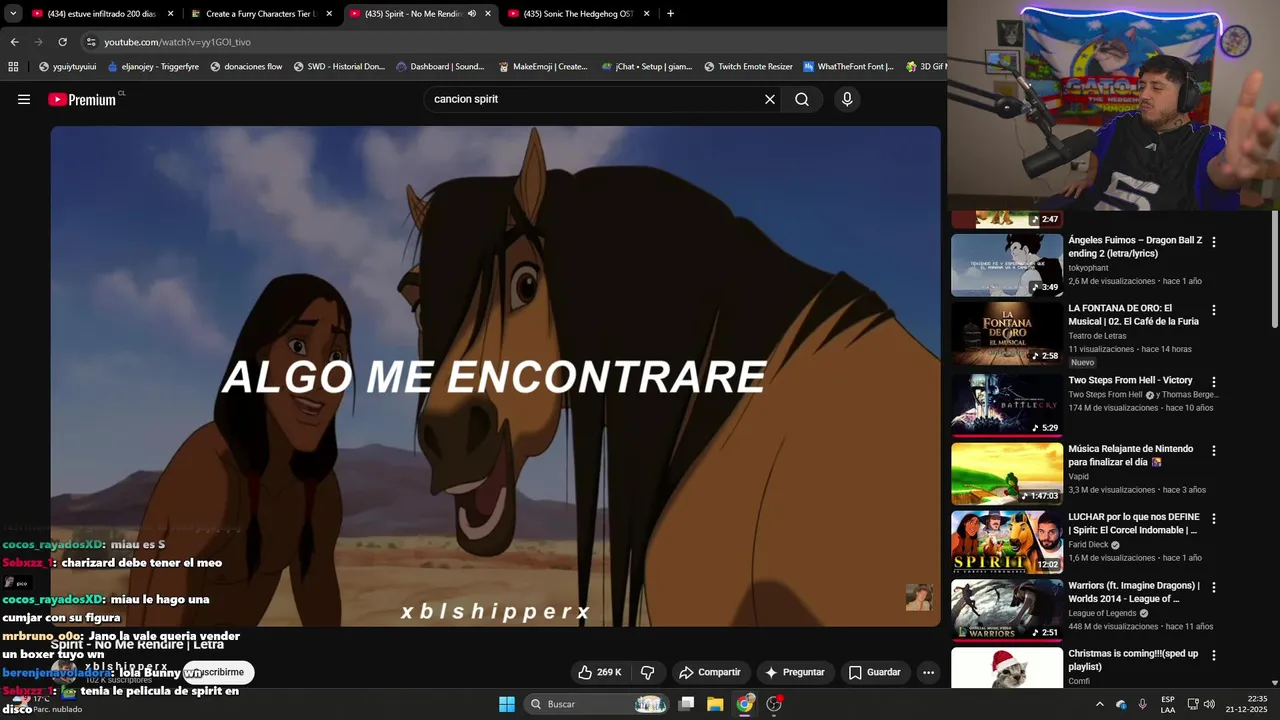The width and height of the screenshot is (1280, 720).
Task: Open the Chrome apps grid shortcut
Action: [13, 67]
